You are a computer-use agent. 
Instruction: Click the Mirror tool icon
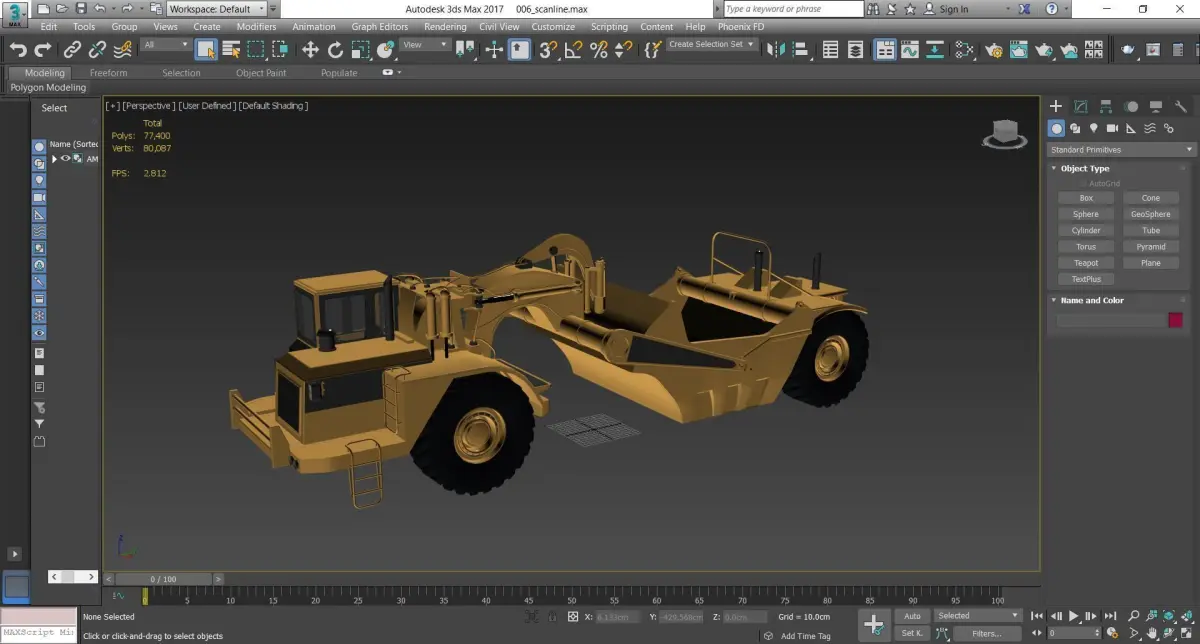[x=777, y=50]
